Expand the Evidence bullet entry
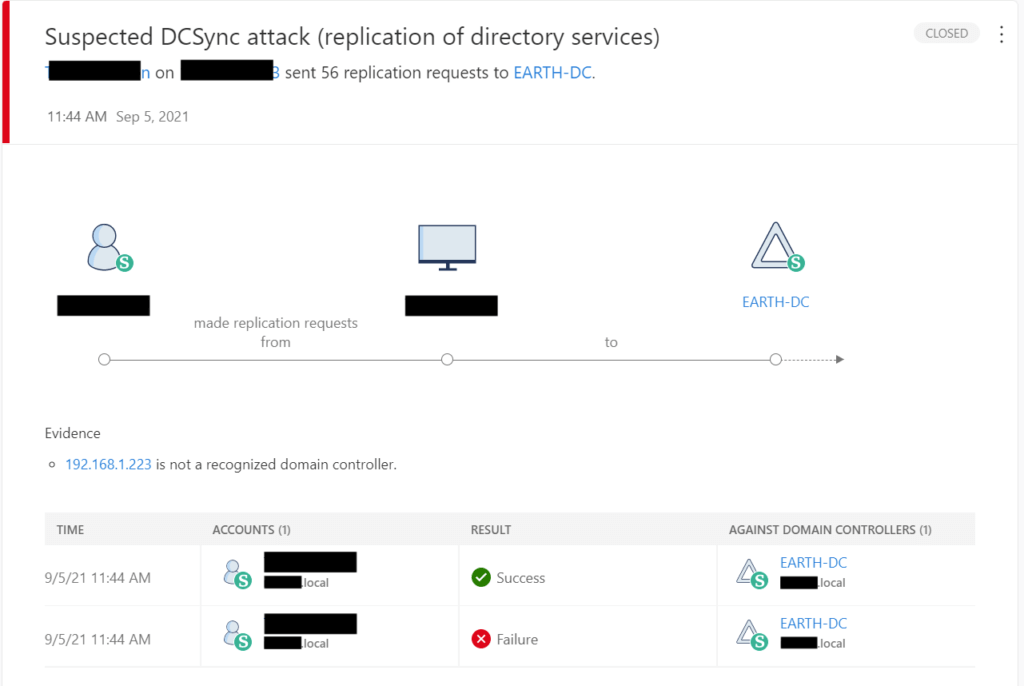 pyautogui.click(x=55, y=464)
